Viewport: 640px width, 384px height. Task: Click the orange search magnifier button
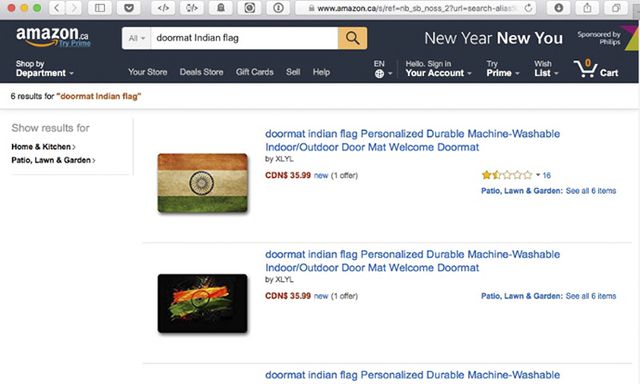tap(352, 38)
